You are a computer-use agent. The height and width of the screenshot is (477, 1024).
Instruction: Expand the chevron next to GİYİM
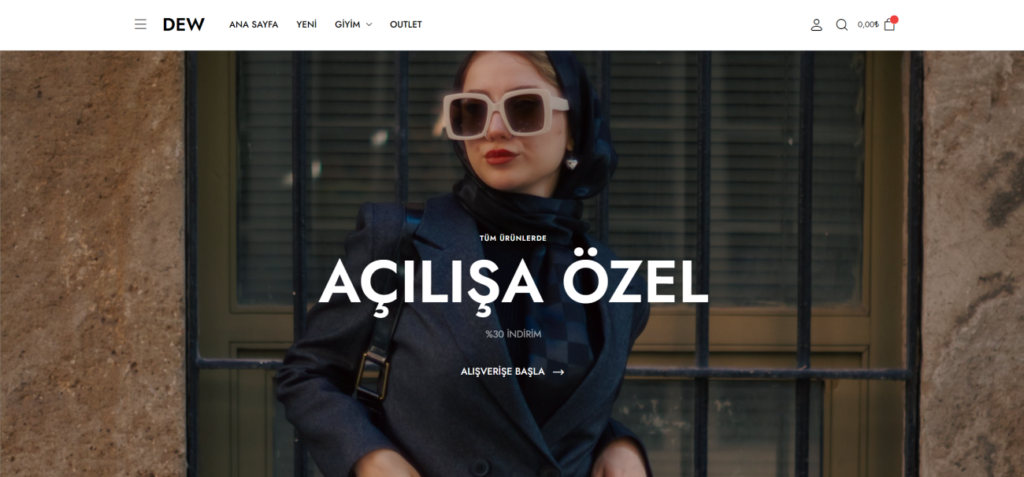[x=369, y=25]
